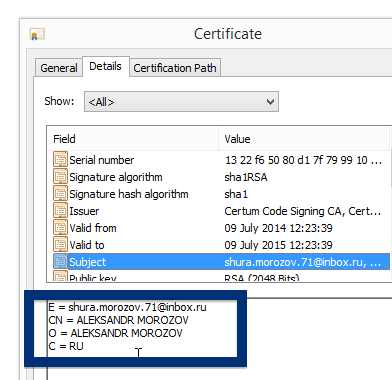392x380 pixels.
Task: Click the Issuer field icon
Action: (x=60, y=211)
